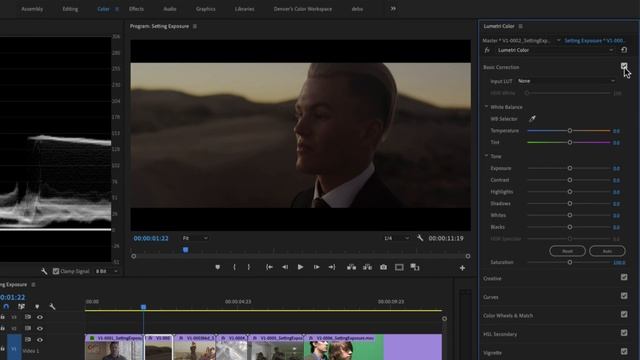Export a frame with the camera icon
This screenshot has height=360, width=640.
(383, 267)
